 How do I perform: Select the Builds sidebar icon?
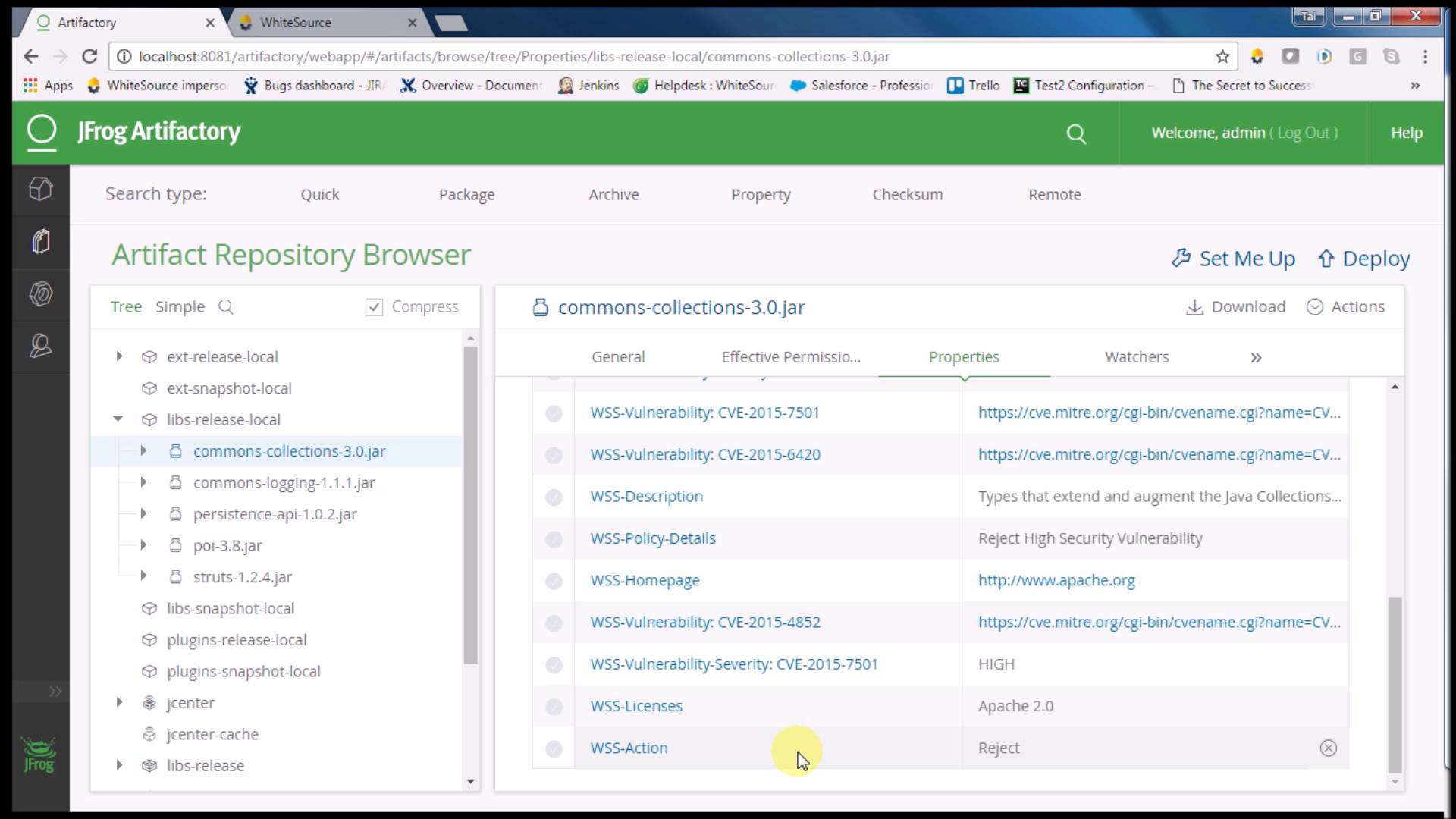click(40, 294)
